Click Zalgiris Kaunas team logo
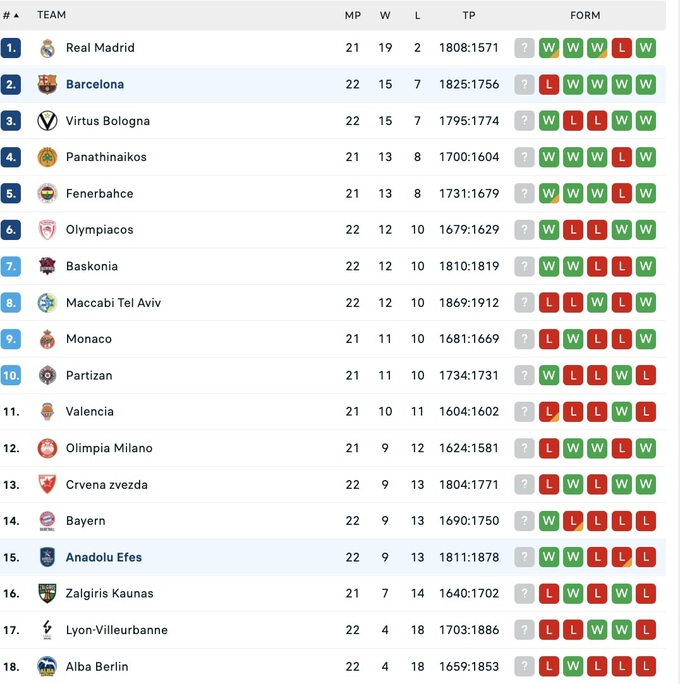 pyautogui.click(x=47, y=593)
